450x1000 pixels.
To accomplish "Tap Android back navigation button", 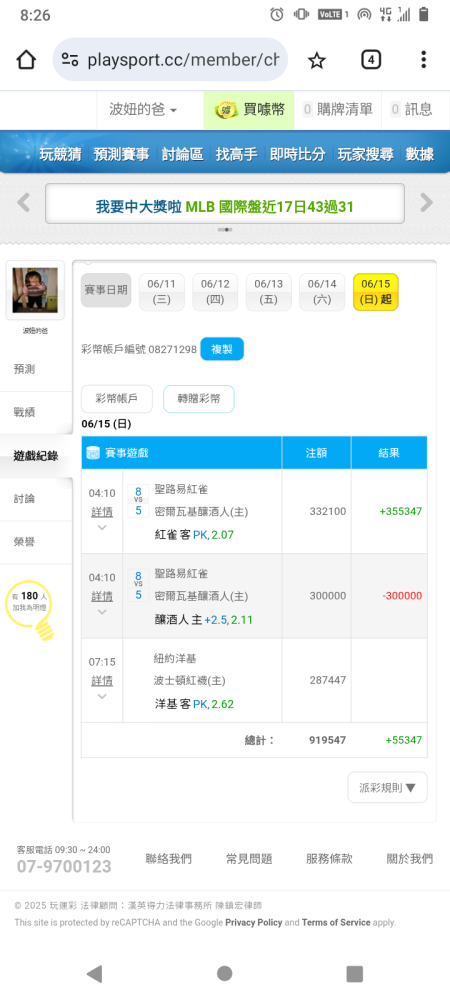I will click(94, 973).
